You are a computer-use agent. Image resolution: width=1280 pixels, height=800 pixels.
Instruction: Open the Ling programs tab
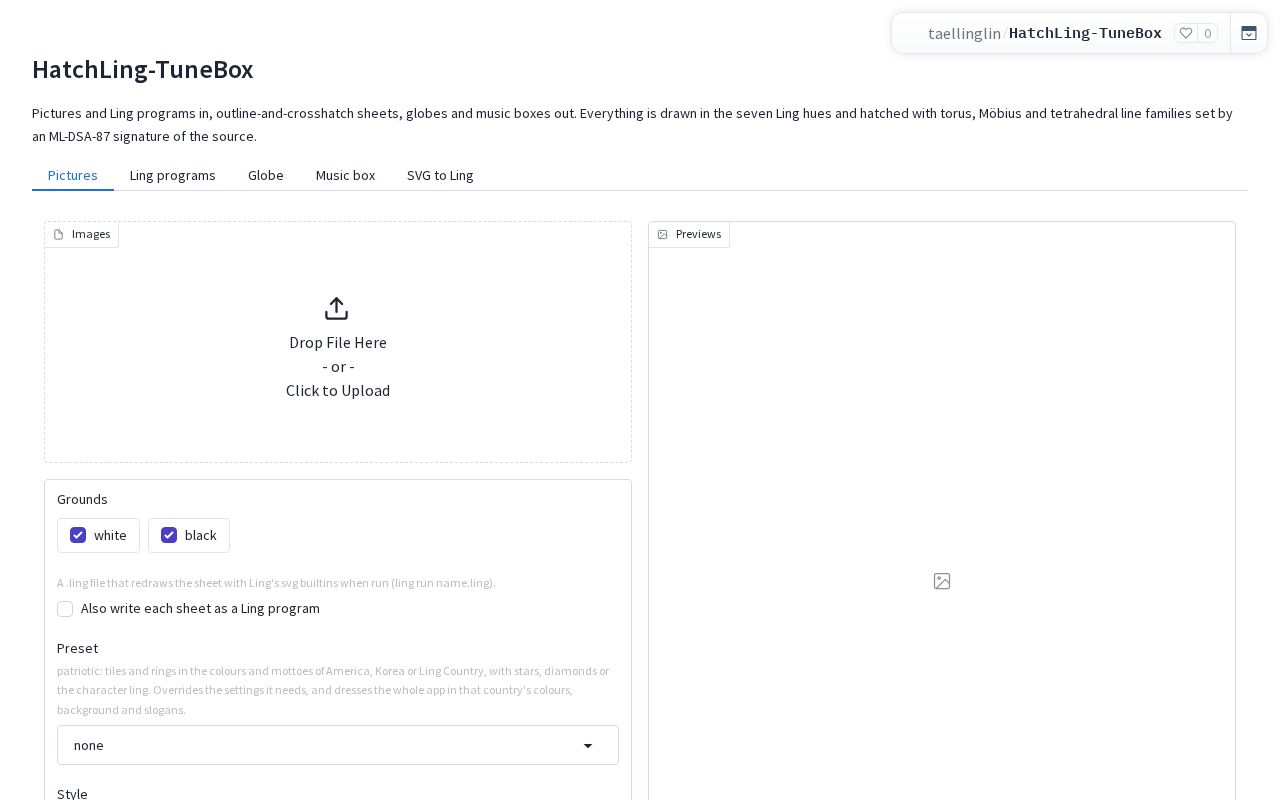(173, 175)
